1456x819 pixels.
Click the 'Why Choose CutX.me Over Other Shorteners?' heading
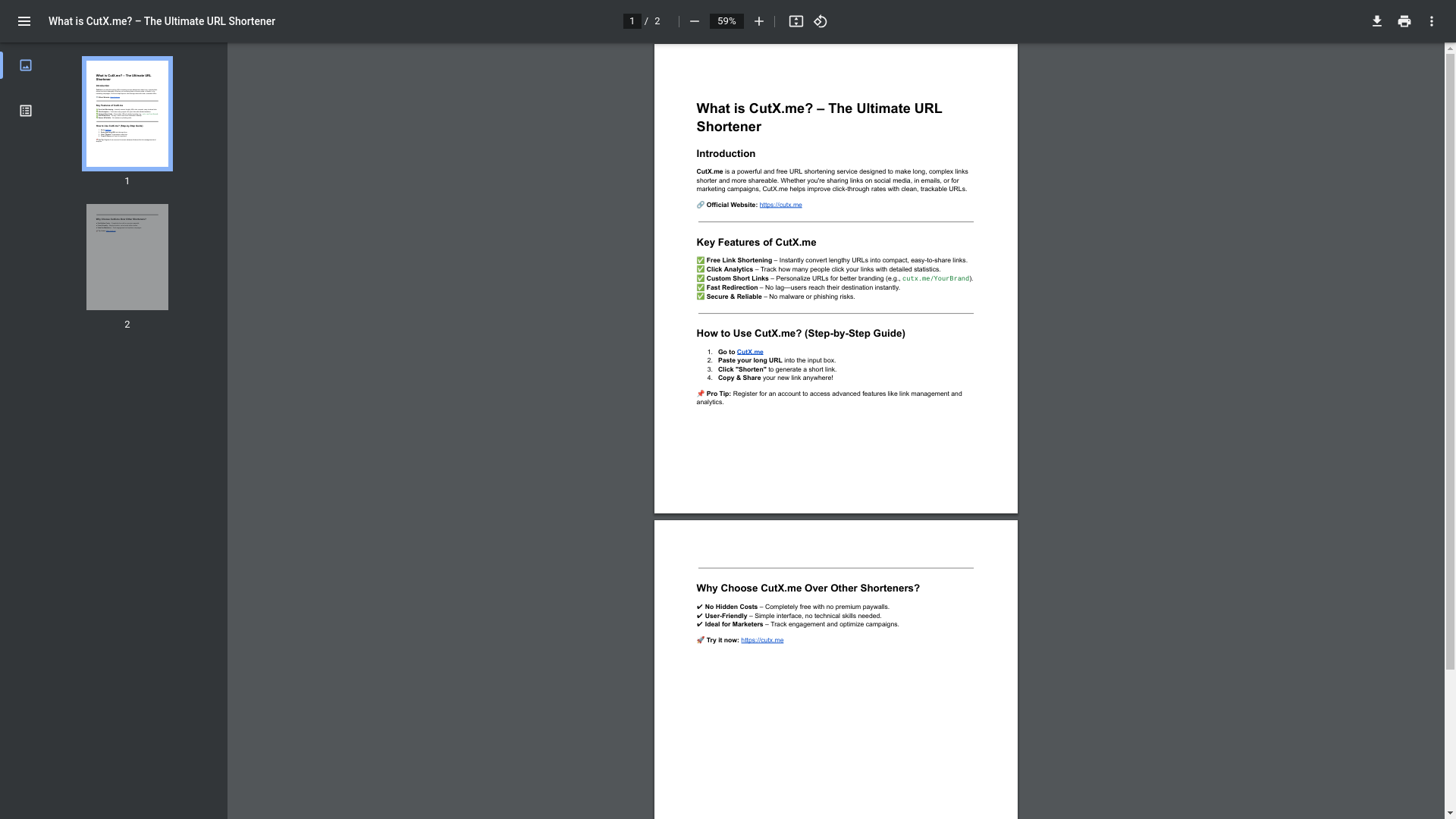pyautogui.click(x=808, y=588)
